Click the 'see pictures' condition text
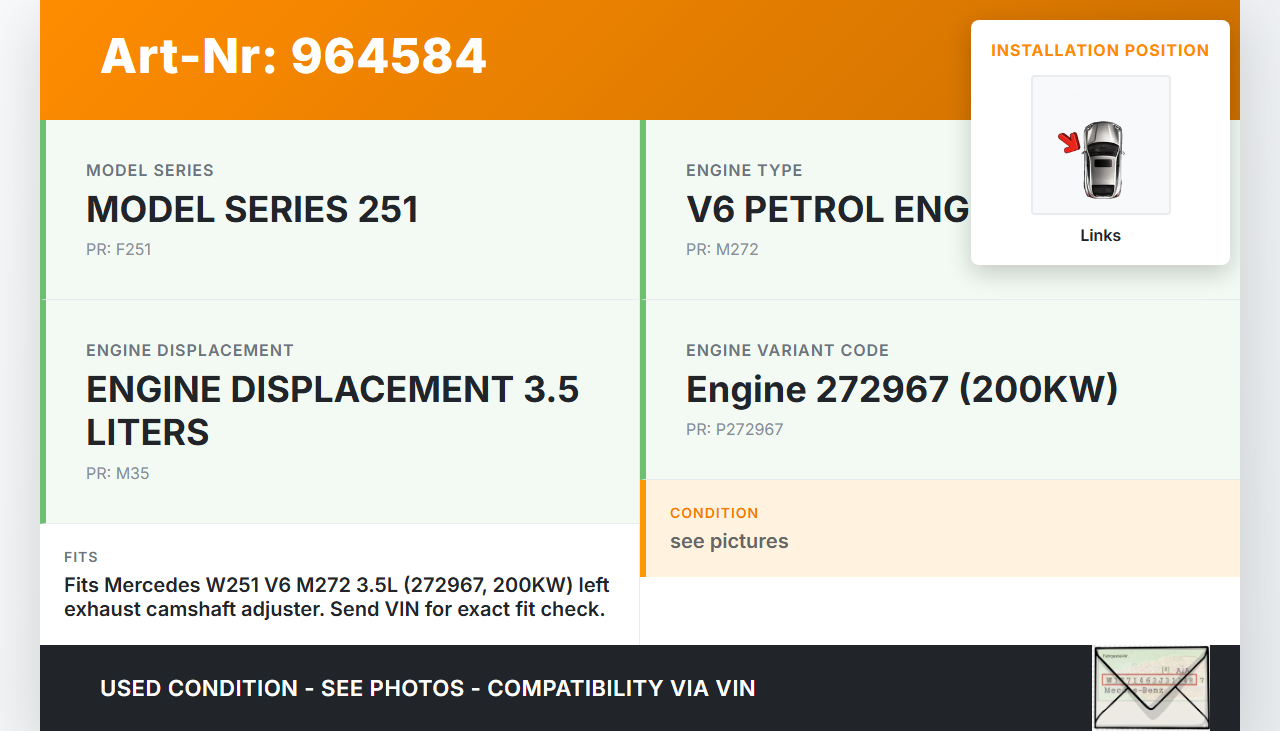This screenshot has height=731, width=1280. pos(729,541)
